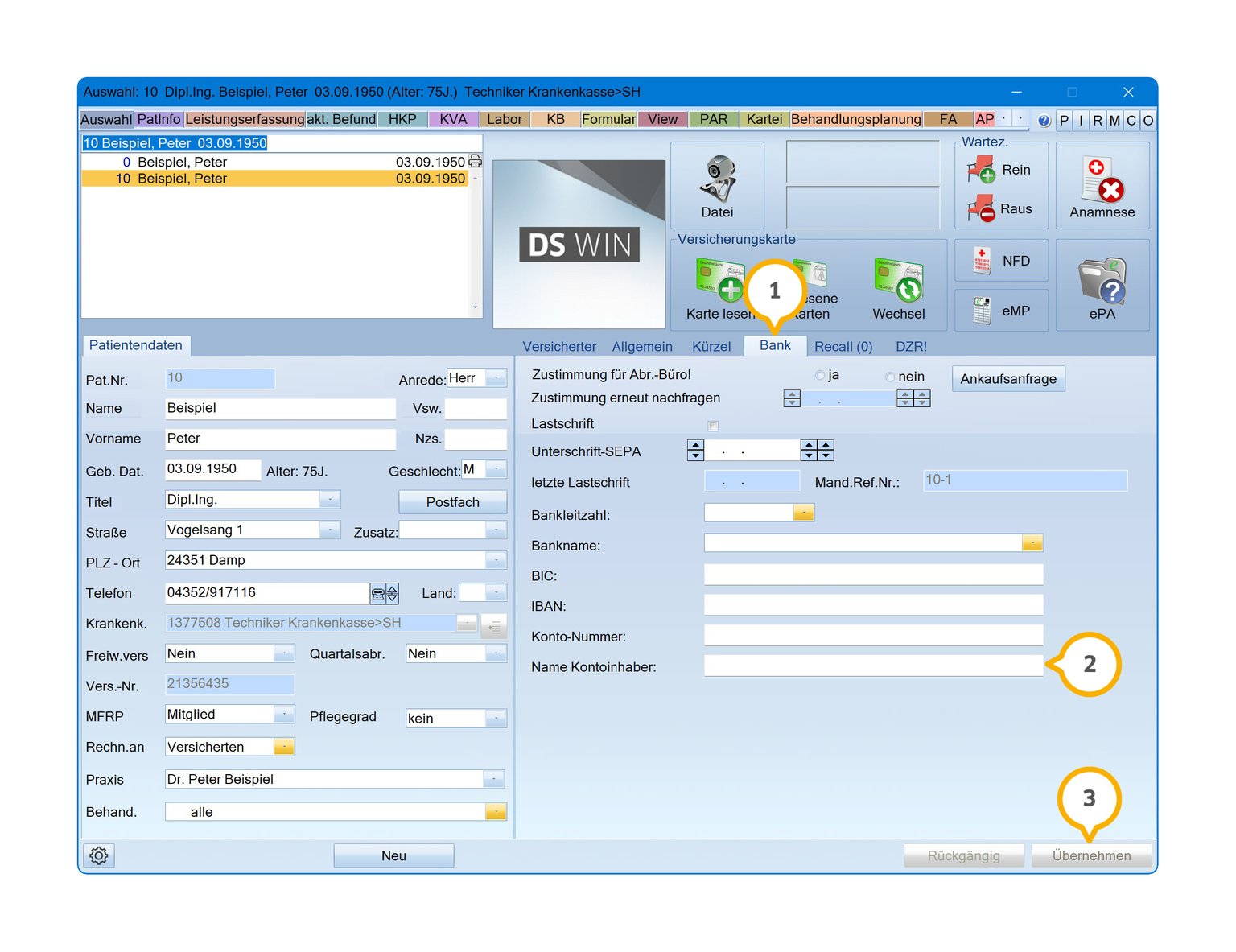Click into the IBAN input field
This screenshot has width=1236, height=952.
click(873, 605)
